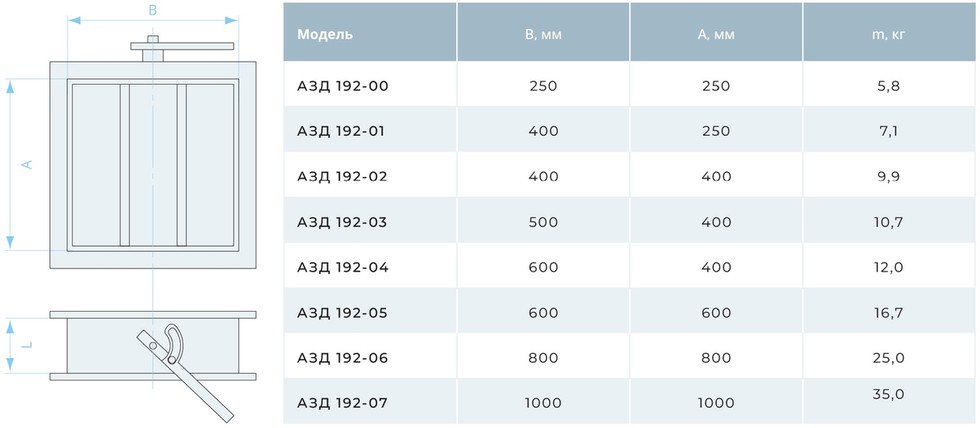
Task: Select the АЗД 192-05 model name
Action: [x=342, y=313]
